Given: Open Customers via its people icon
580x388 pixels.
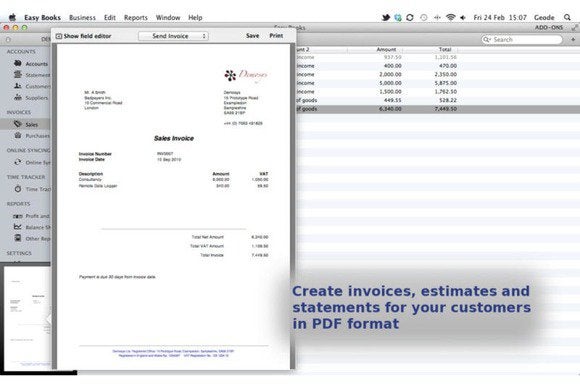Looking at the screenshot, I should click(x=17, y=86).
